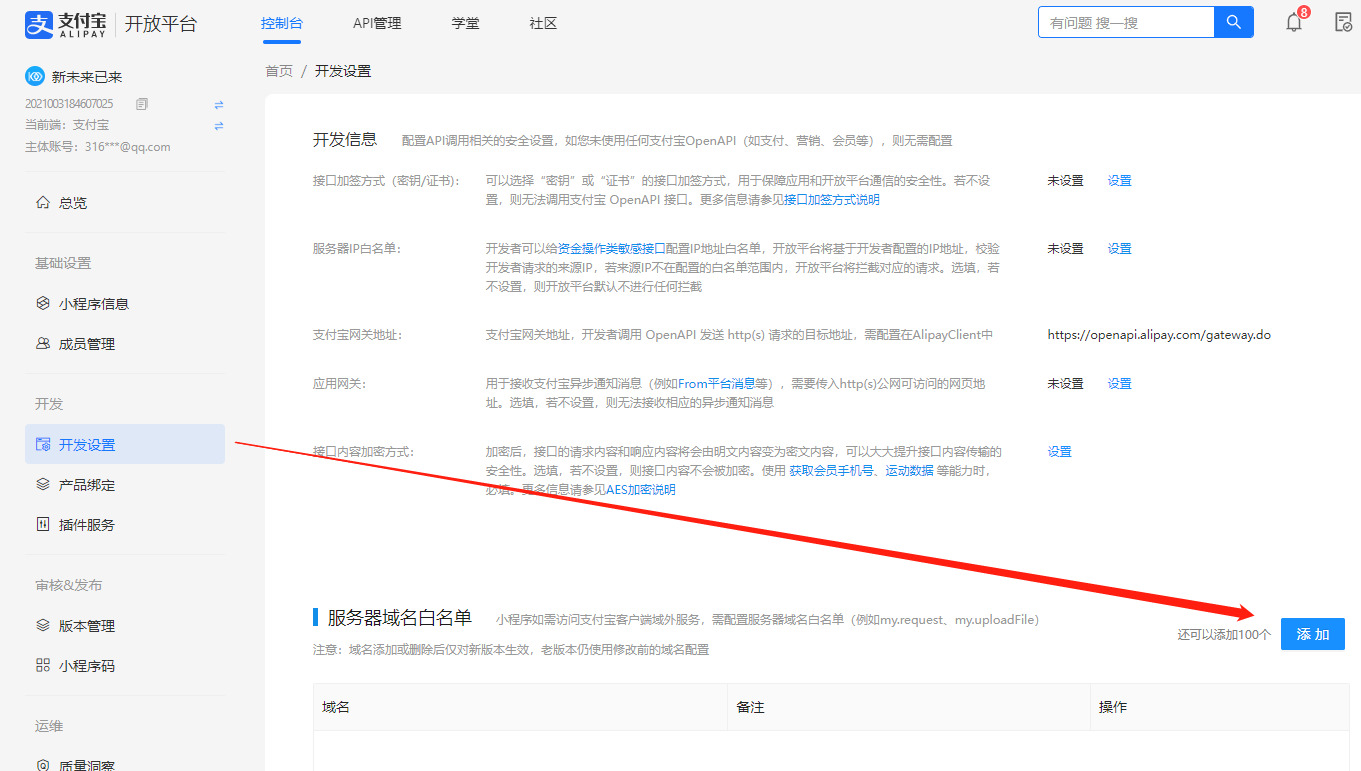
Task: Open the 运动数据 link
Action: [x=909, y=471]
